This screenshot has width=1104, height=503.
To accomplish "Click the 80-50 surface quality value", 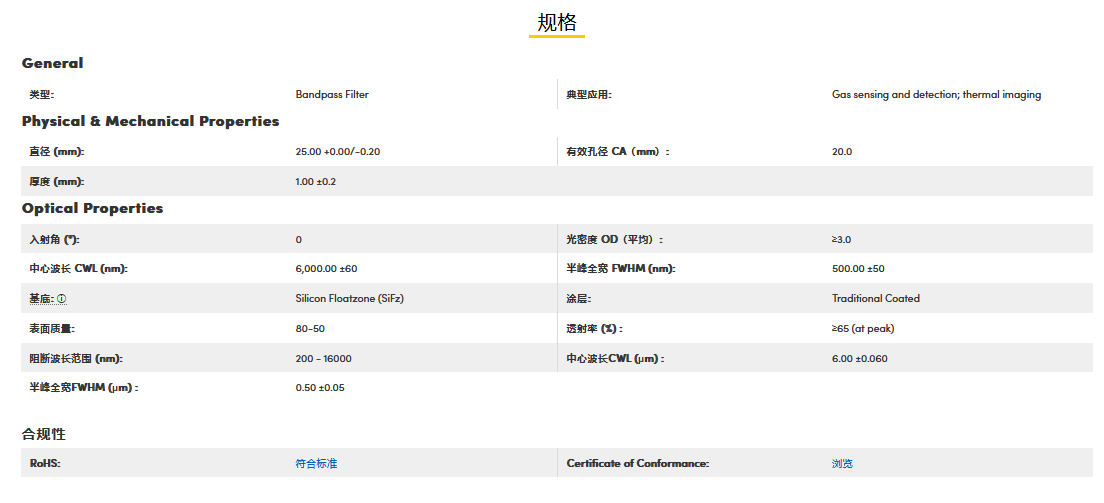I will 310,328.
